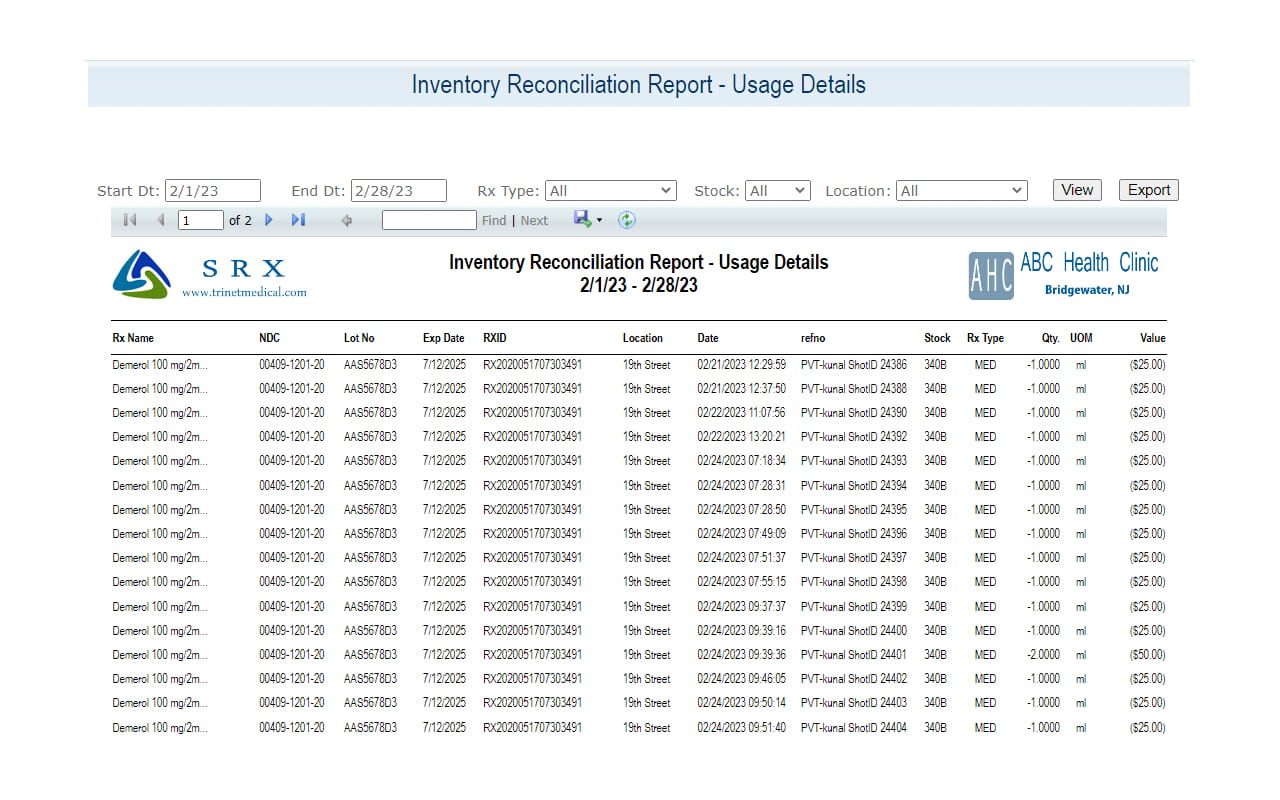
Task: Click the report date range 2/1/23 - 2/28/23
Action: 638,286
